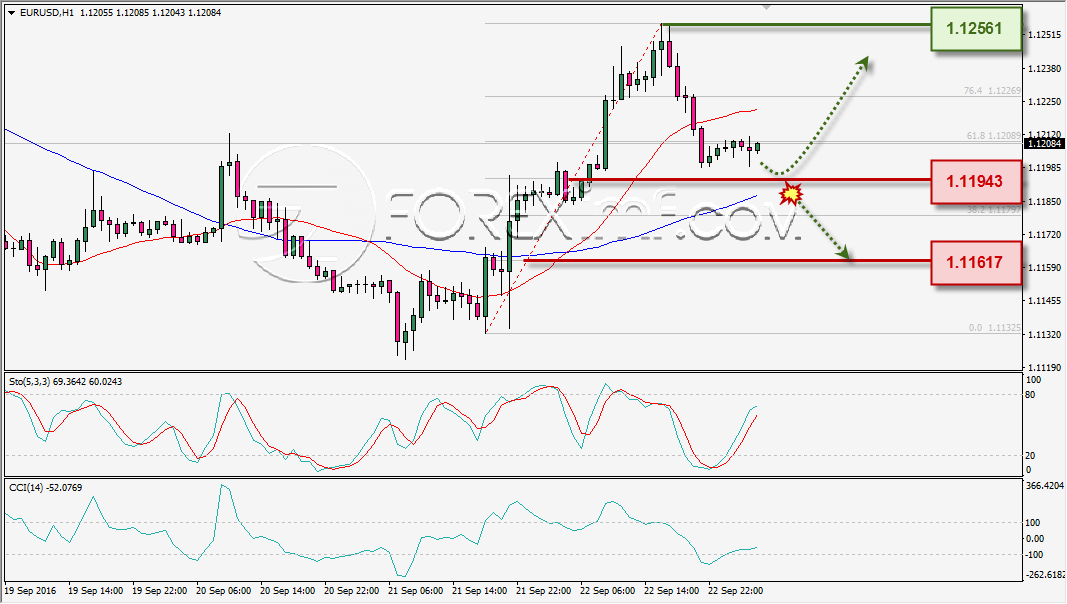The image size is (1067, 604).
Task: Click the 22 Sep 06:00 time label
Action: click(608, 590)
